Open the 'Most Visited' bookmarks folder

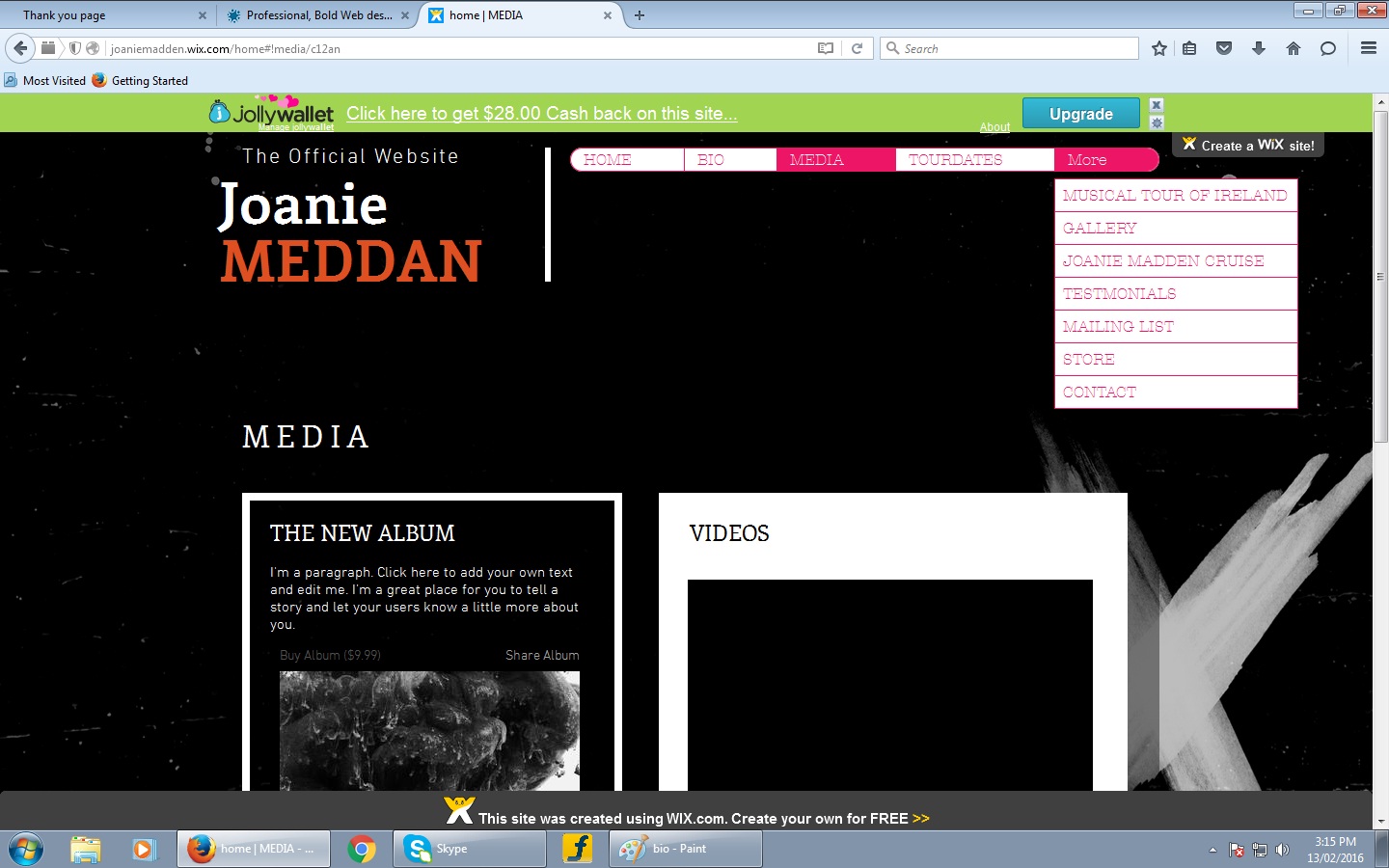pyautogui.click(x=45, y=81)
